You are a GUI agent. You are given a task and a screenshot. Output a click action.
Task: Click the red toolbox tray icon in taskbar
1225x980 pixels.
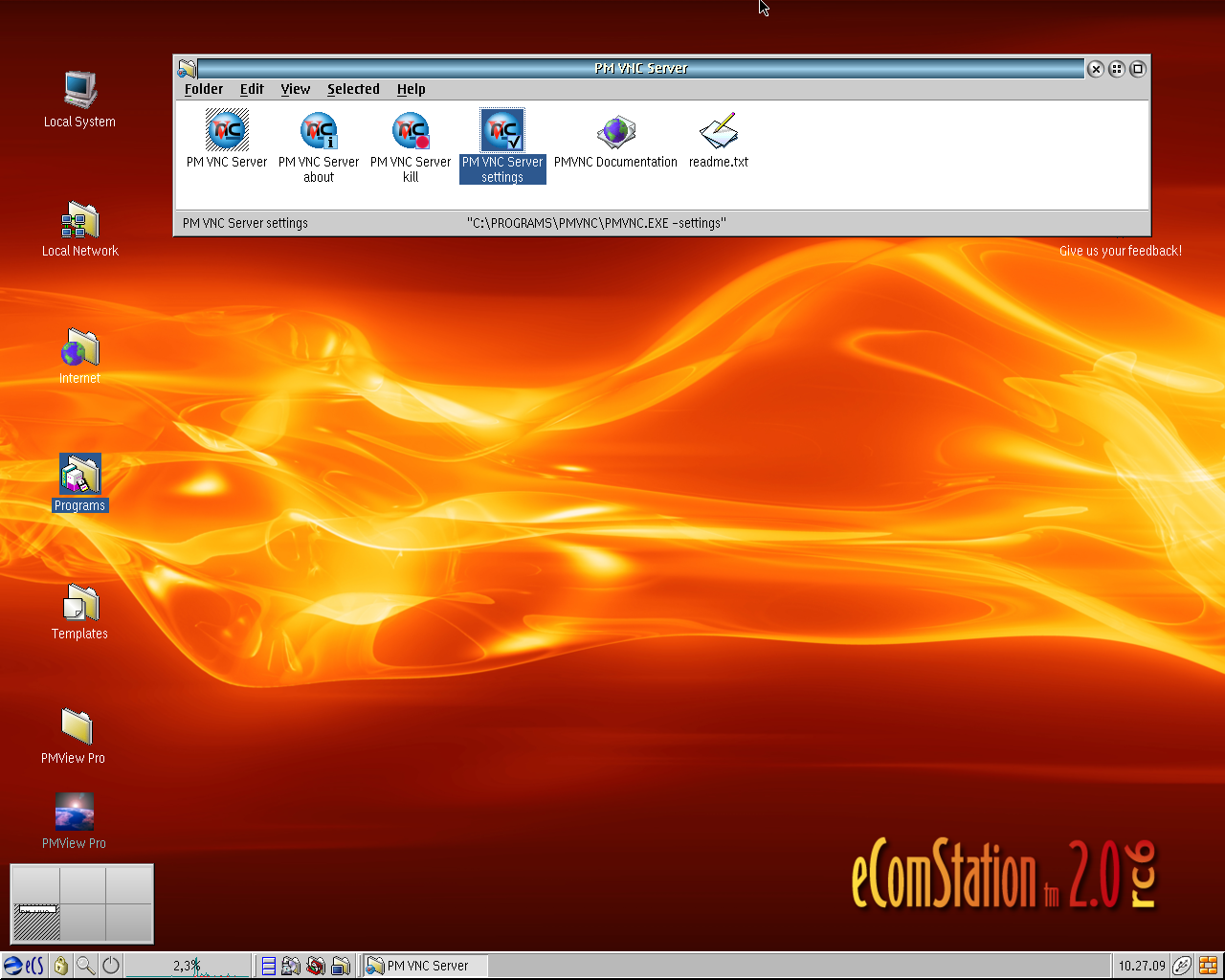click(x=316, y=966)
